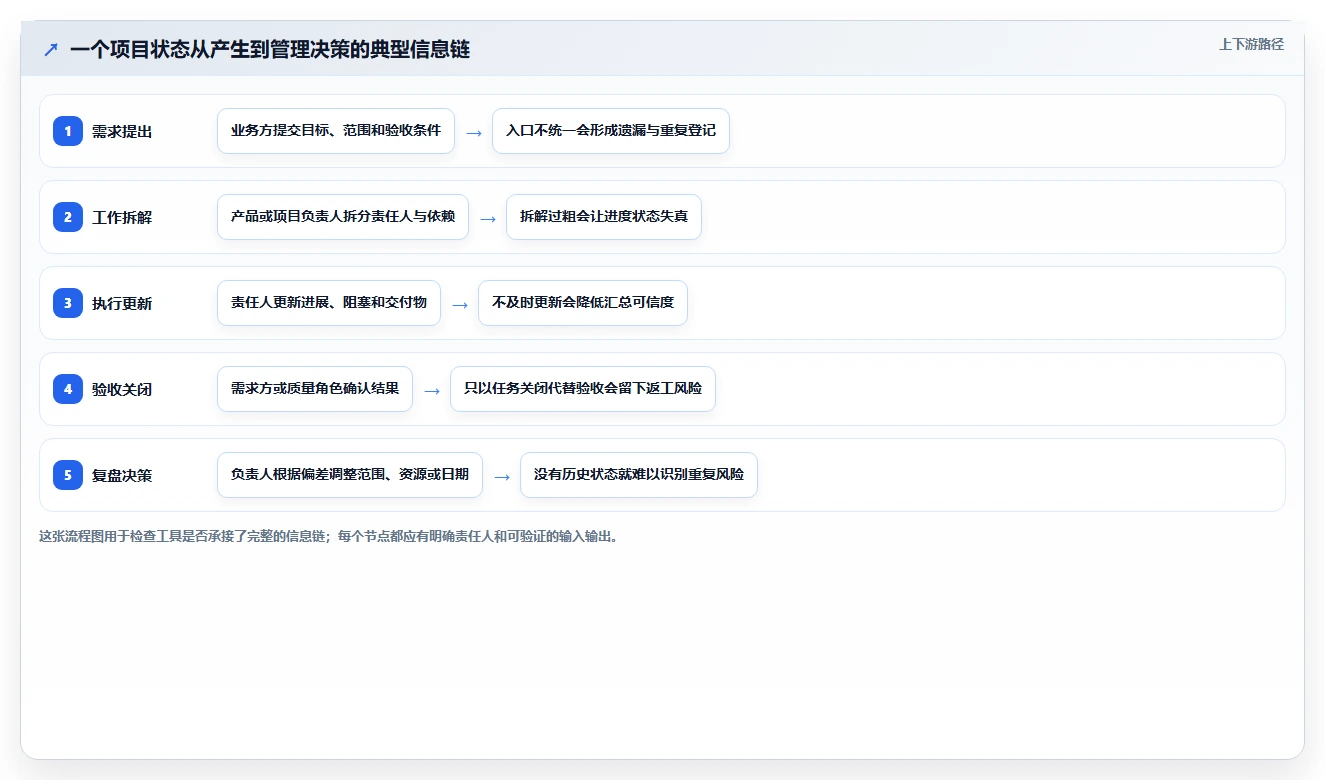Viewport: 1325px width, 780px height.
Task: Click the arrow in the 执行更新 row
Action: (460, 304)
